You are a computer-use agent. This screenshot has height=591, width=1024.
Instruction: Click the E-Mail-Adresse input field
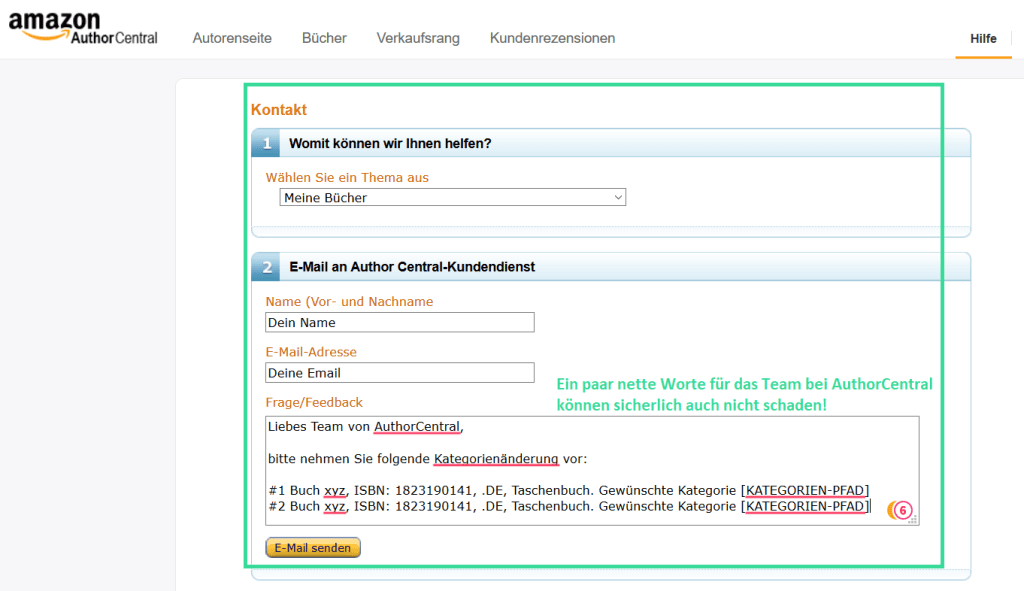coord(400,372)
